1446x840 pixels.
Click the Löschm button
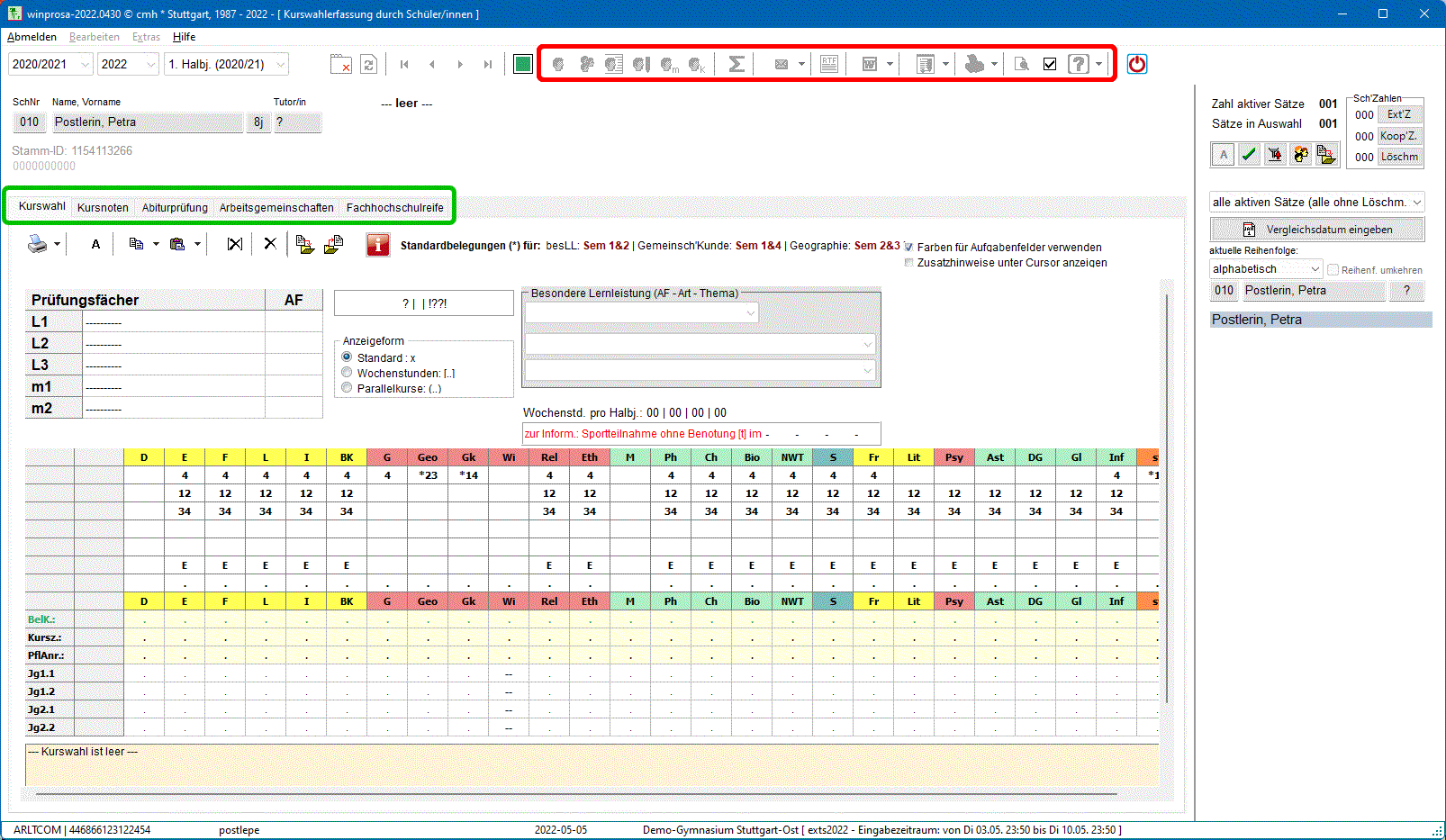coord(1399,157)
